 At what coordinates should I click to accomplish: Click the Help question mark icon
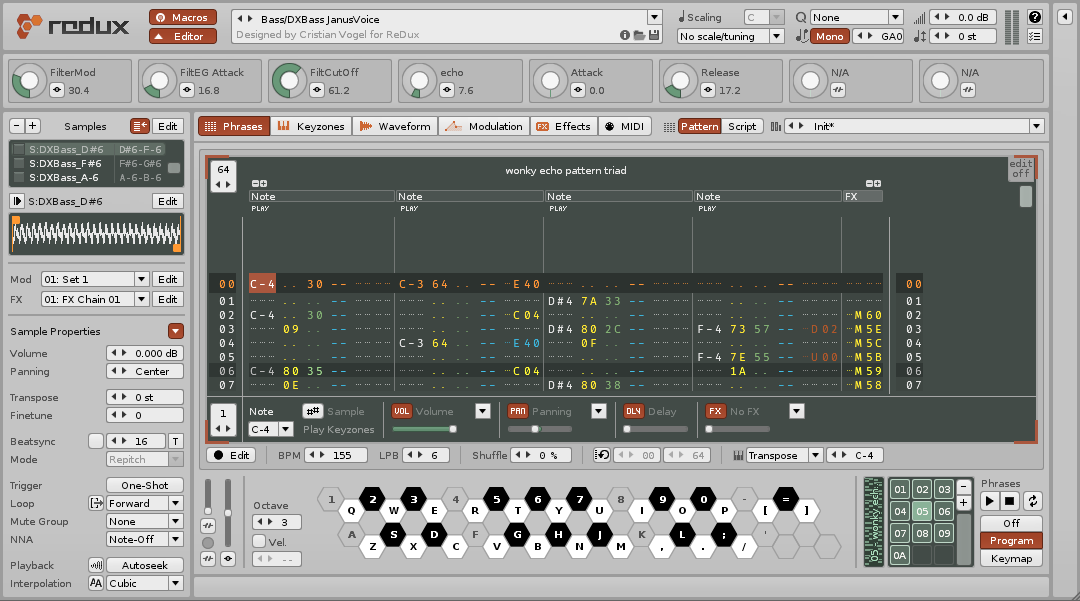click(x=1035, y=16)
